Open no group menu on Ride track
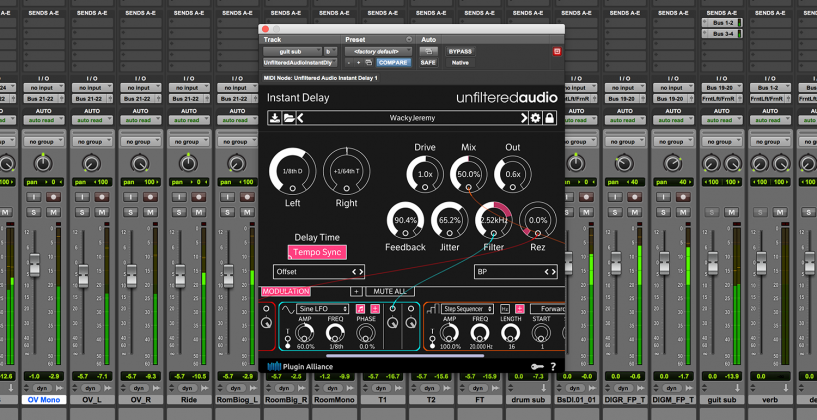This screenshot has height=420, width=817. coord(189,142)
